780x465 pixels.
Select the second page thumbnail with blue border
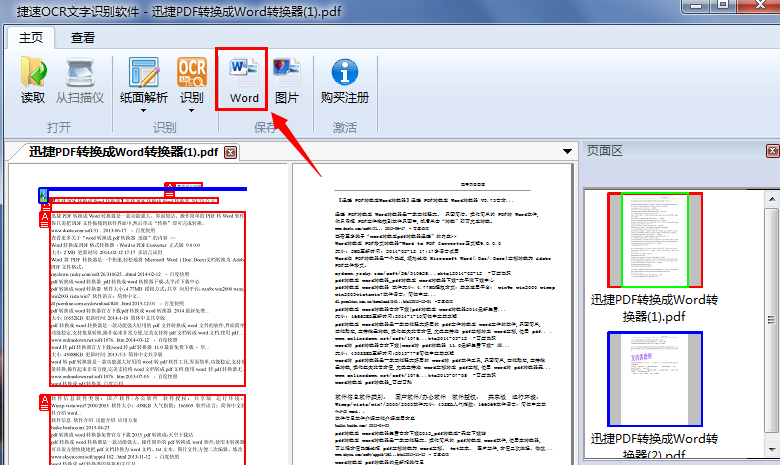[x=654, y=379]
